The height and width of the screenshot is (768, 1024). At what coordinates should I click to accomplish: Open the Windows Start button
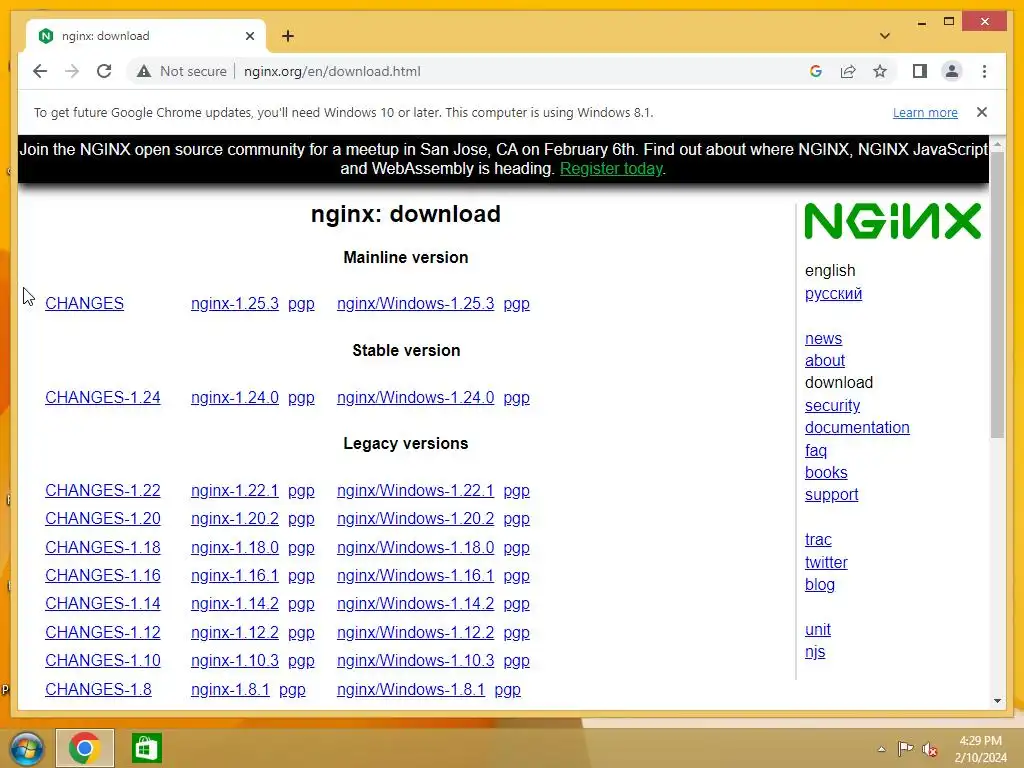pyautogui.click(x=26, y=748)
